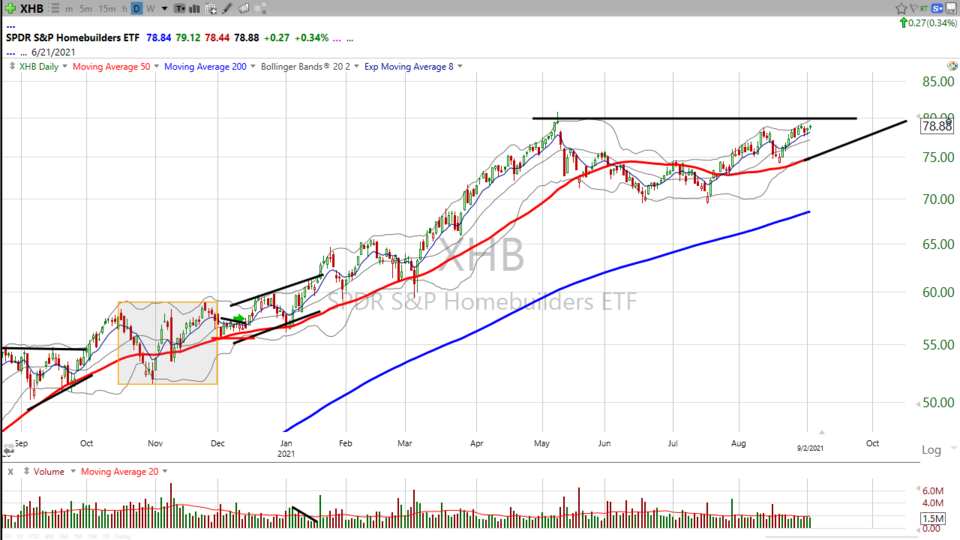960x540 pixels.
Task: Click the XHB Daily plot drag handle
Action: [12, 66]
